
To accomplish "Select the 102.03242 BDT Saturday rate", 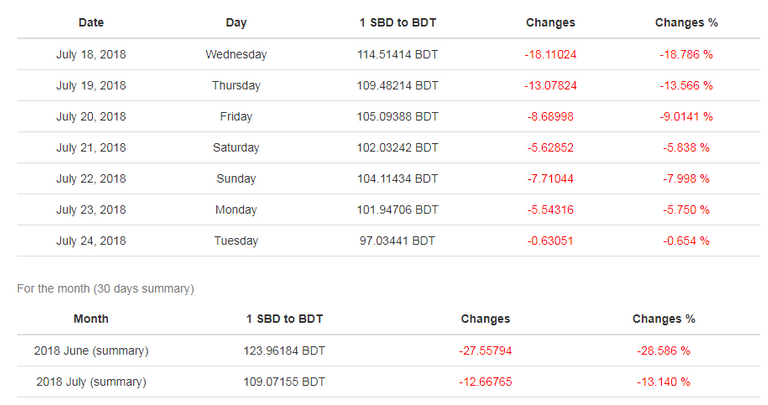I will coord(398,147).
